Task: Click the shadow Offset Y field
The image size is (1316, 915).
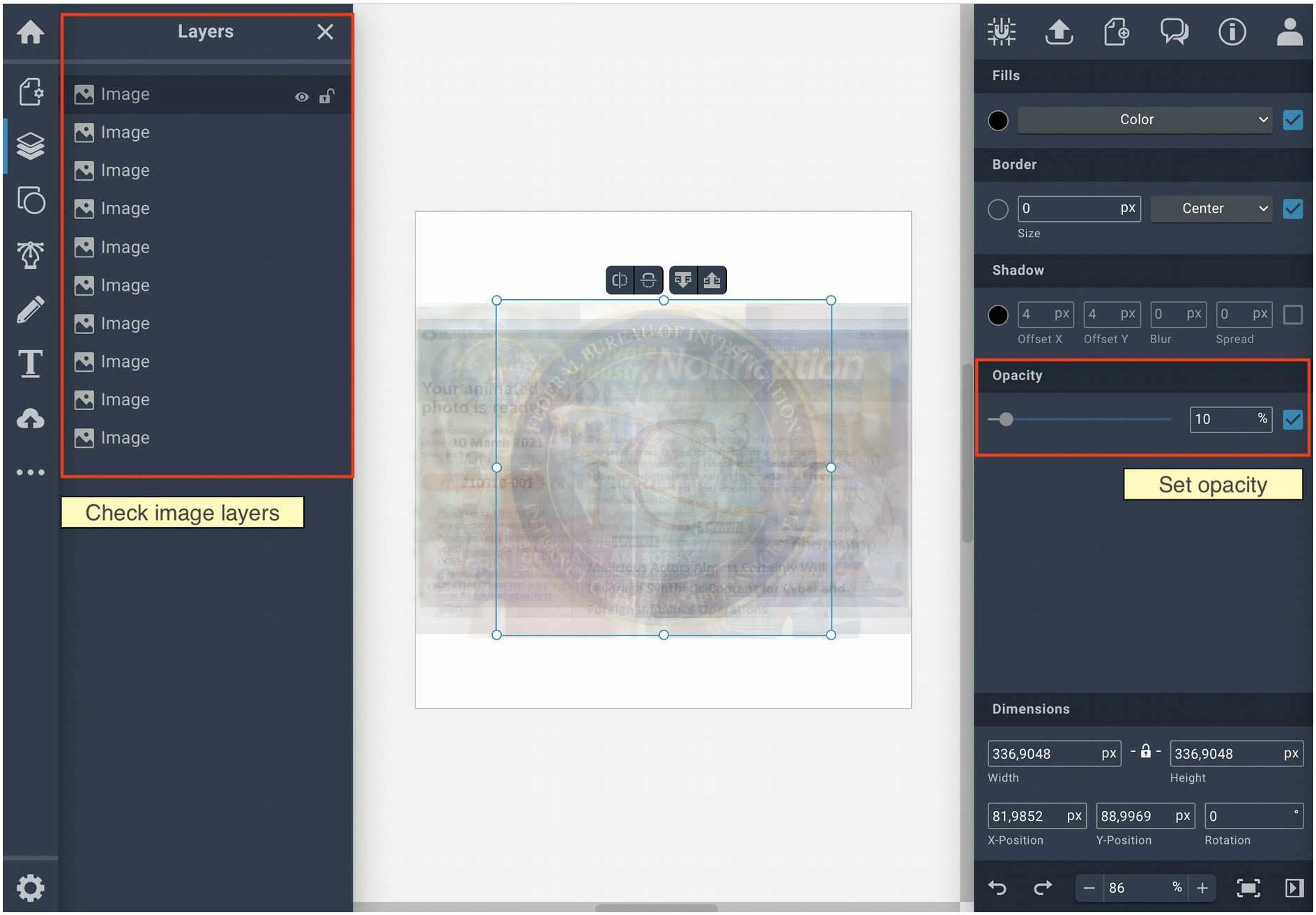Action: [x=1112, y=315]
